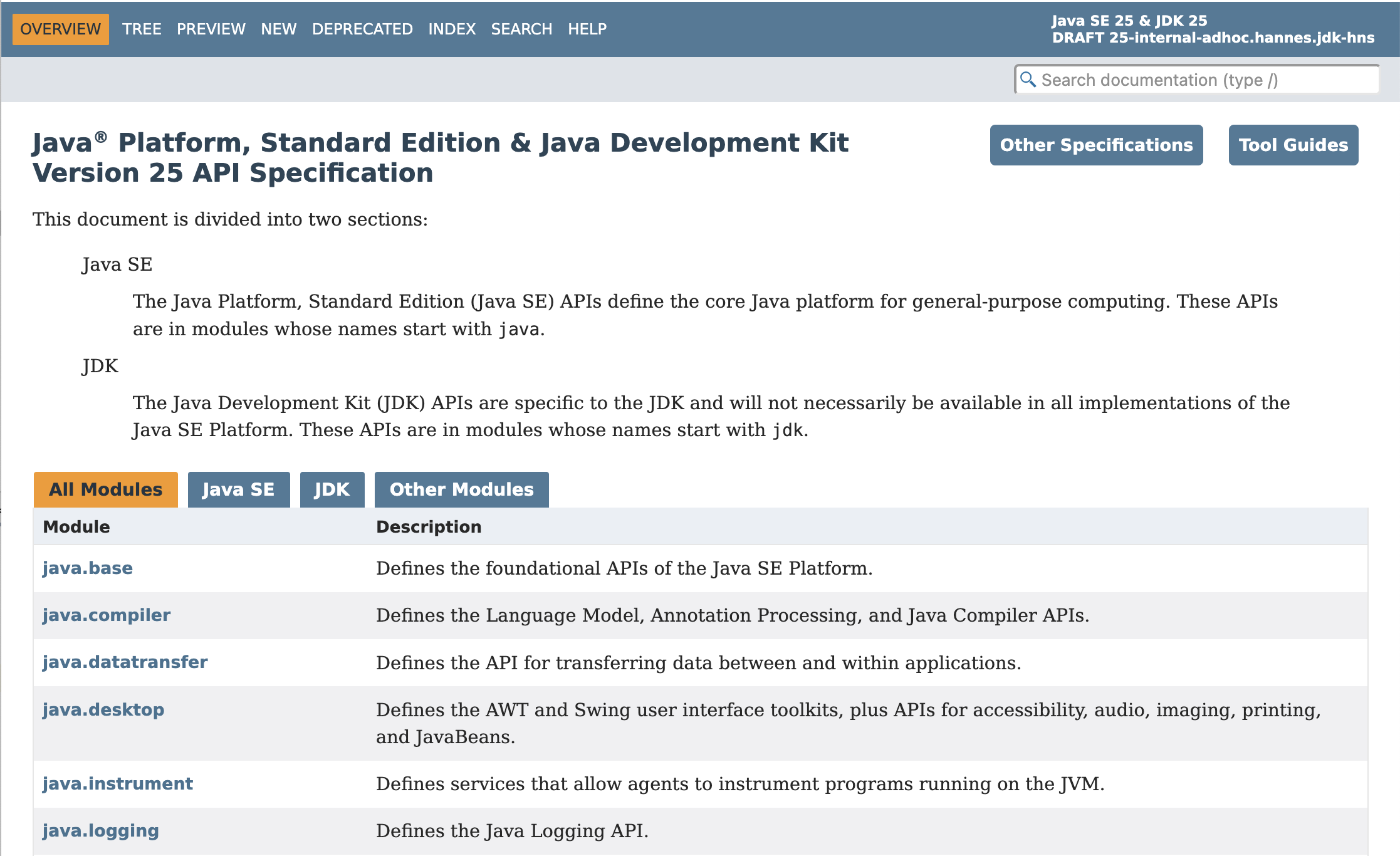This screenshot has height=856, width=1400.
Task: Switch to the Java SE tab
Action: pyautogui.click(x=238, y=489)
